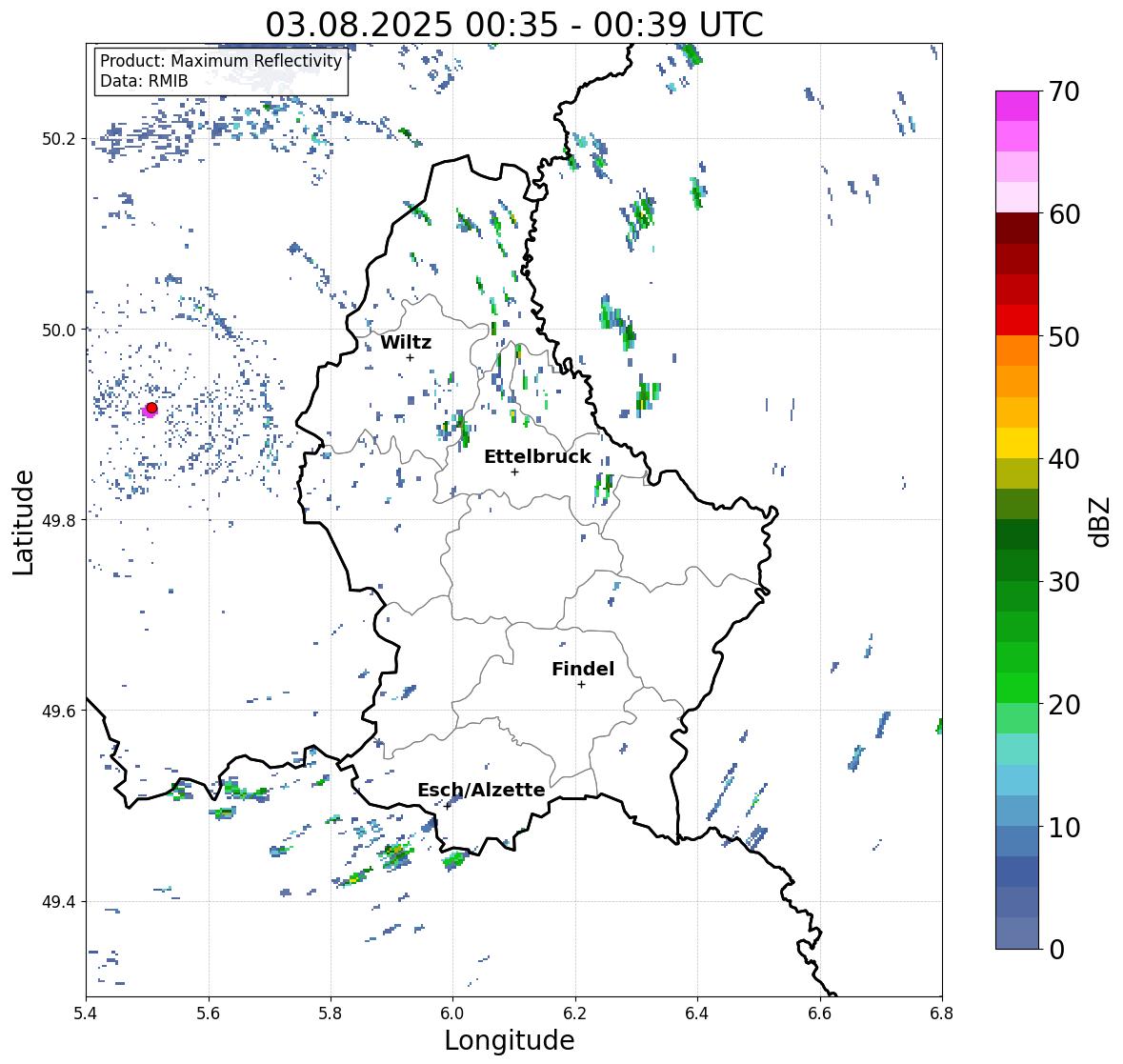Click the 'Product: Maximum Reflectivity' legend text
This screenshot has height=1064, width=1123.
[221, 61]
